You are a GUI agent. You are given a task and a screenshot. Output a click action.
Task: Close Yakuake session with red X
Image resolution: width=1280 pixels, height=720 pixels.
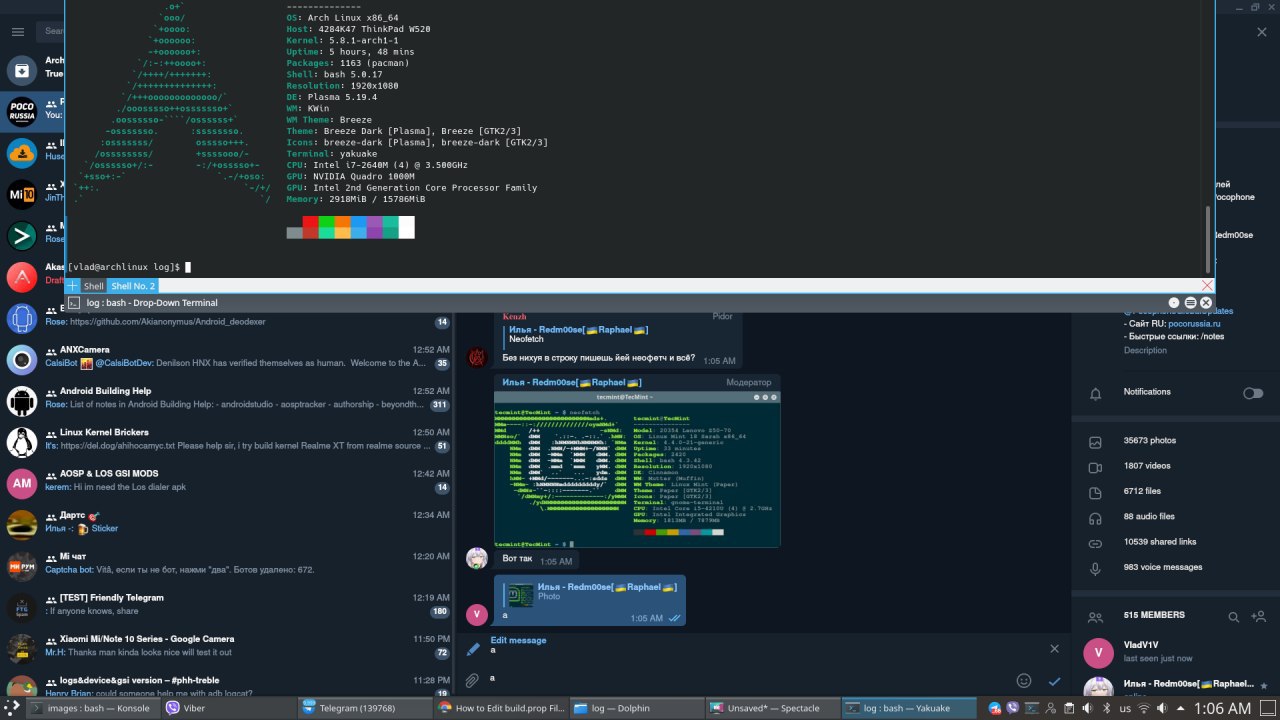click(x=1207, y=286)
